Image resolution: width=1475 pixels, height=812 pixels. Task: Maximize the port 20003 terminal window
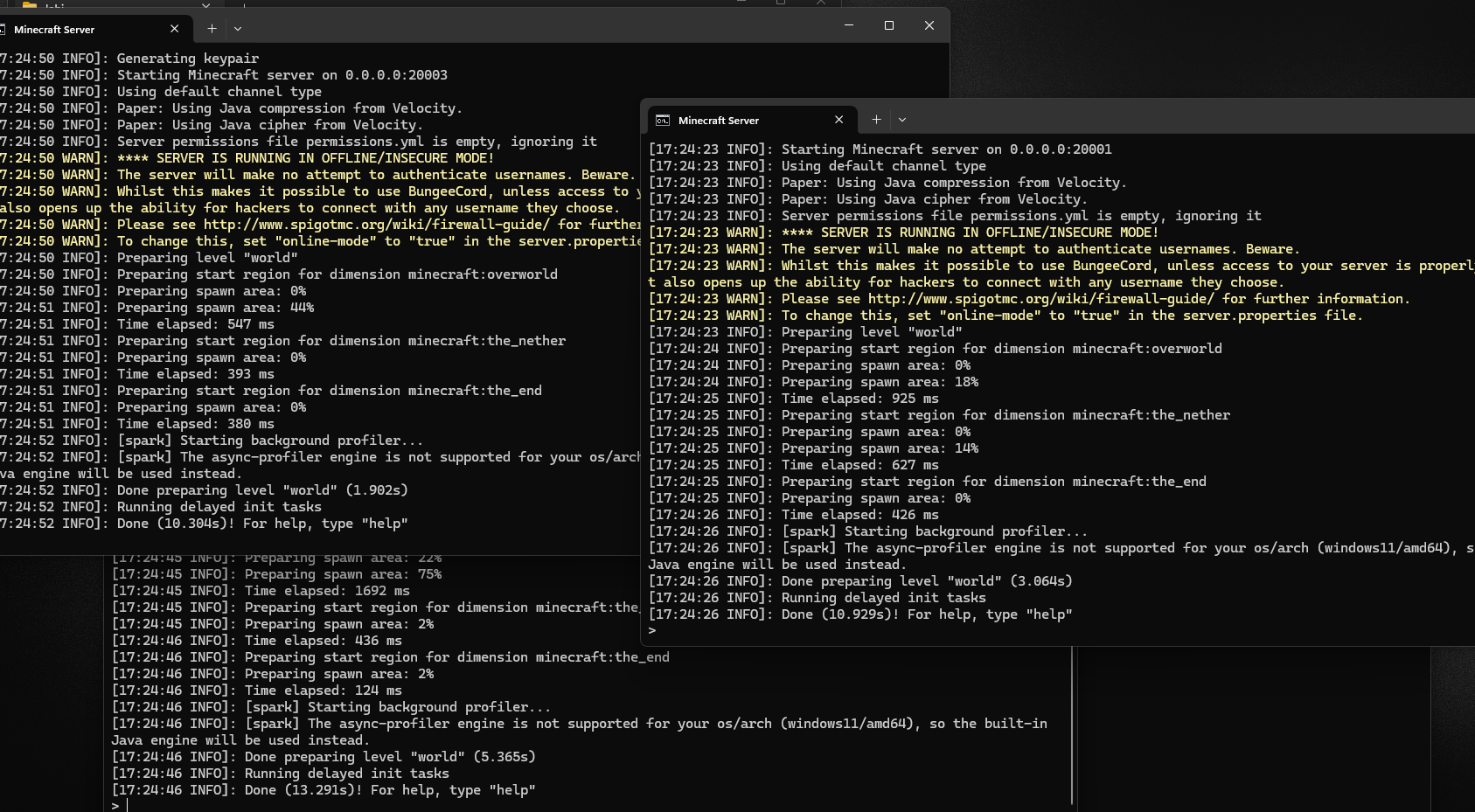[889, 26]
